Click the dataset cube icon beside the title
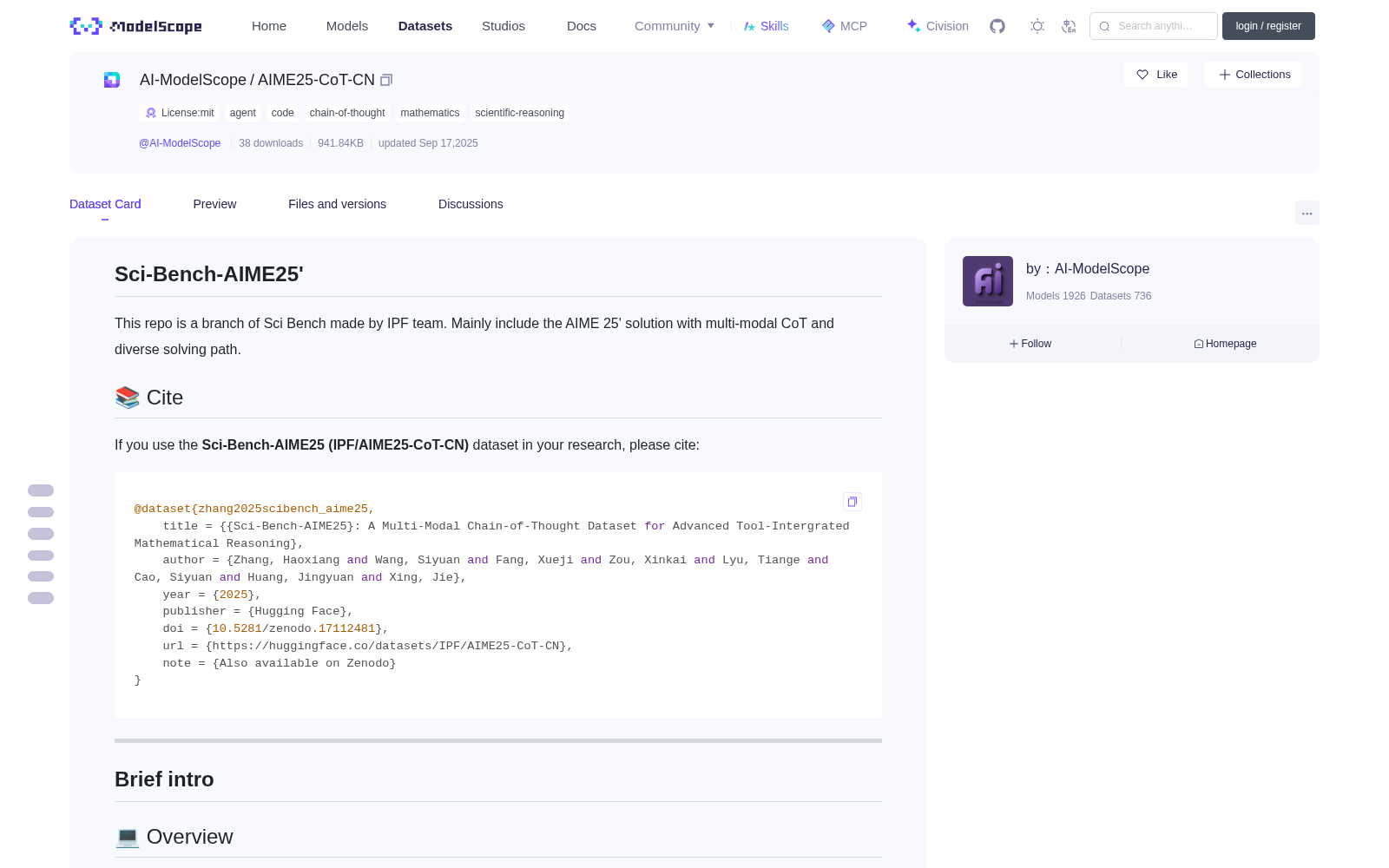The image size is (1389, 868). pyautogui.click(x=112, y=80)
